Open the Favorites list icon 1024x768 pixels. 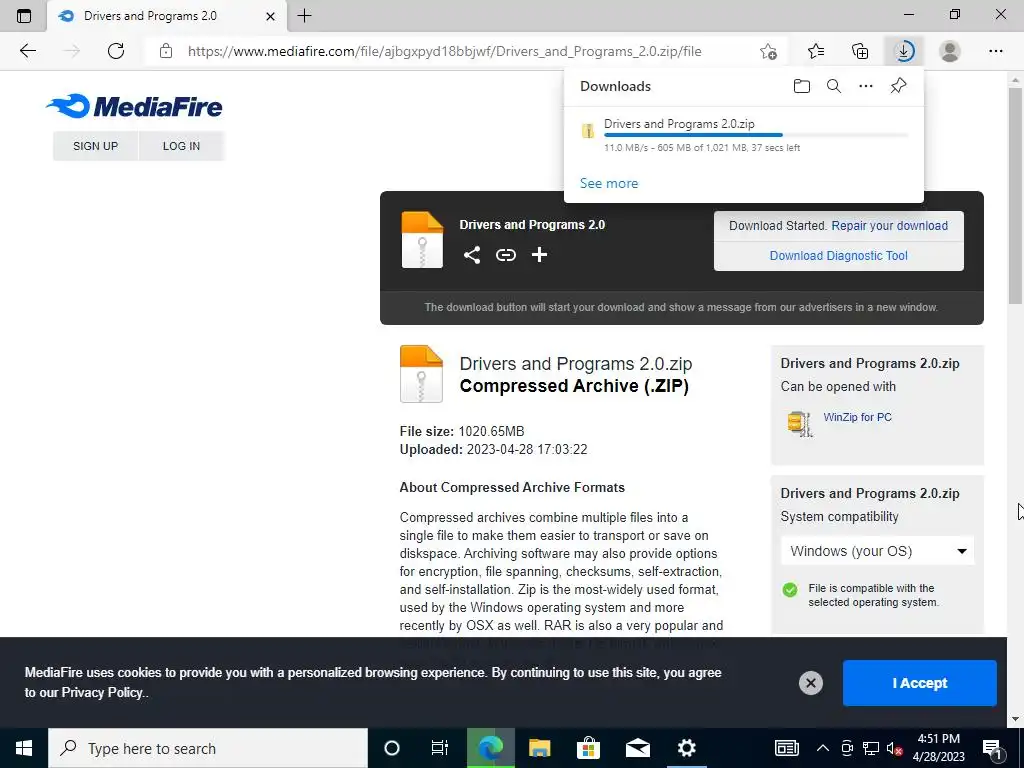(816, 51)
